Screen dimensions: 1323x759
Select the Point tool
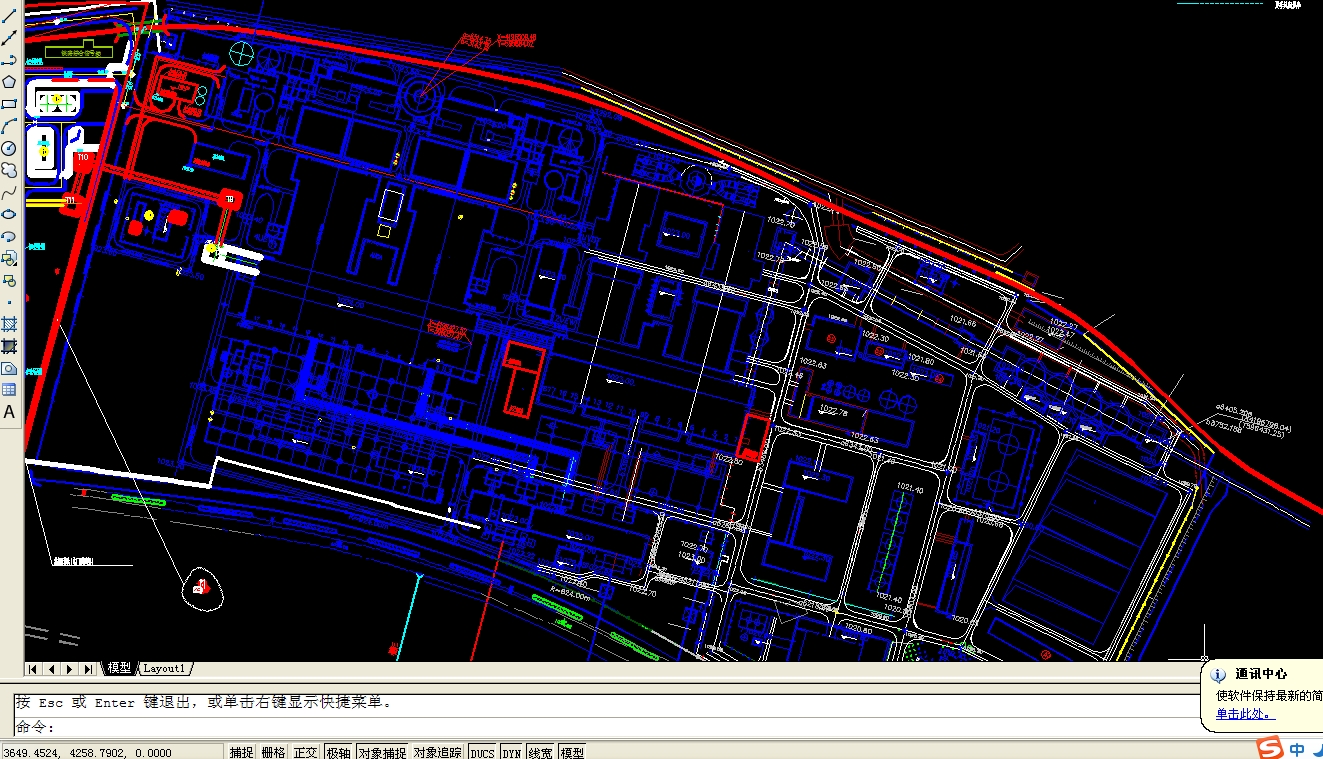(9, 302)
